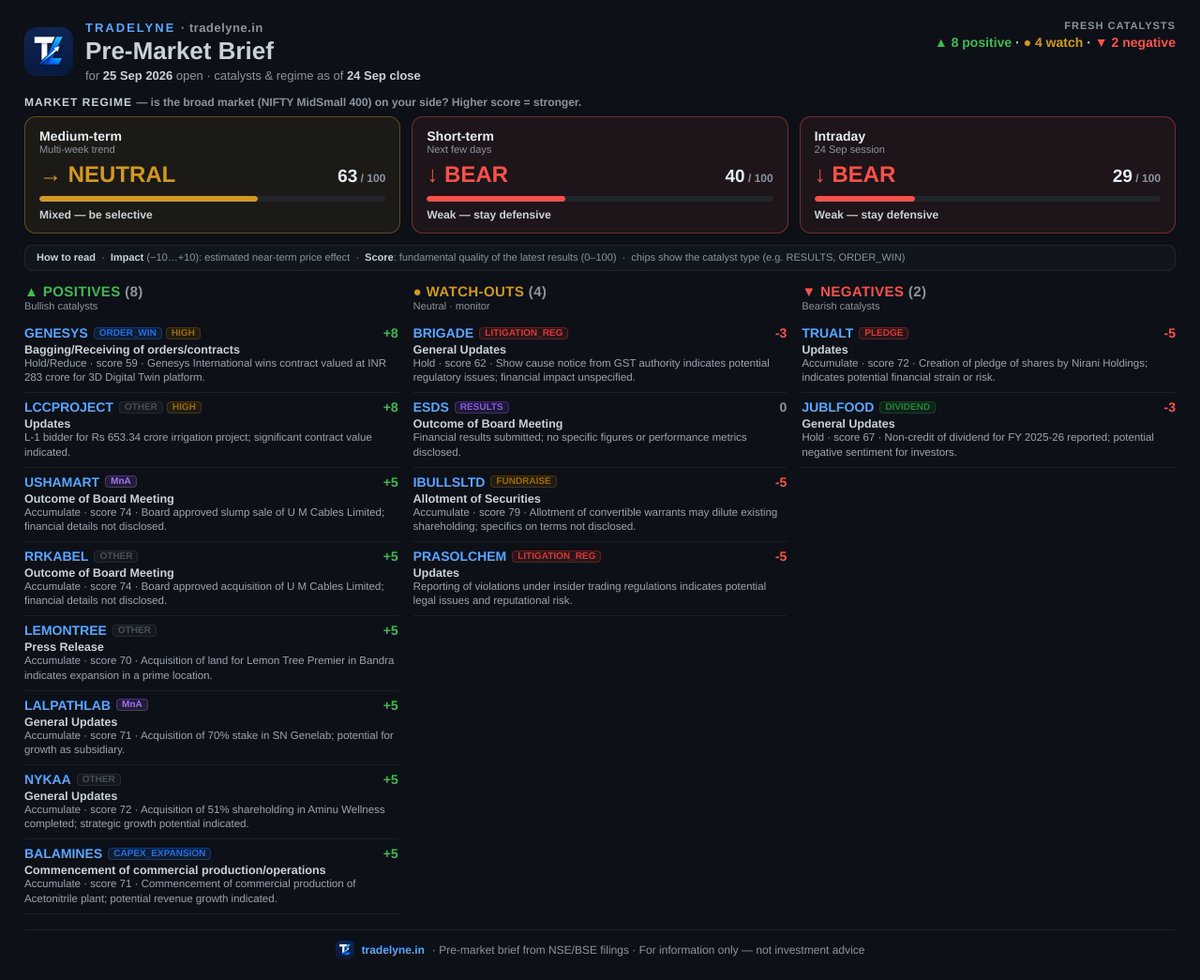Open the GENESYS ticker link

click(x=56, y=333)
